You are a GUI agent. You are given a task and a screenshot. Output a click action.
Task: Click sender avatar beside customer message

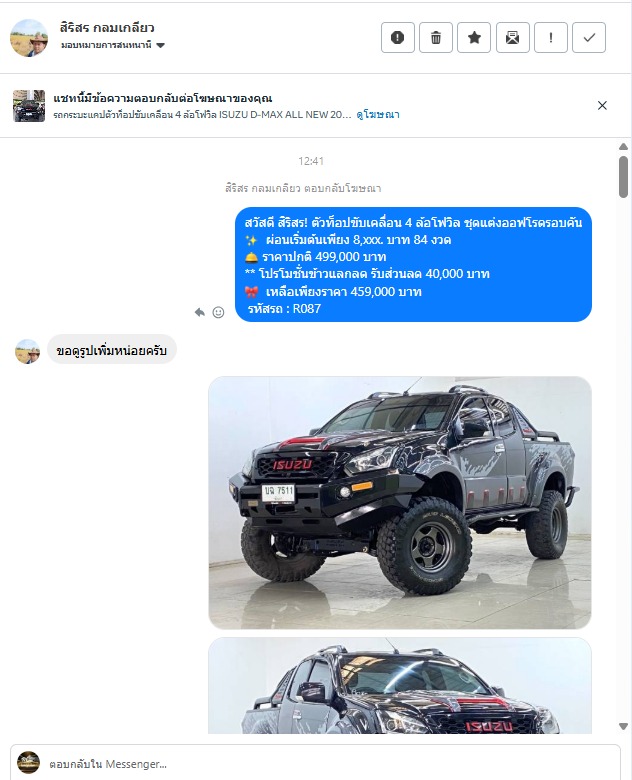coord(28,351)
